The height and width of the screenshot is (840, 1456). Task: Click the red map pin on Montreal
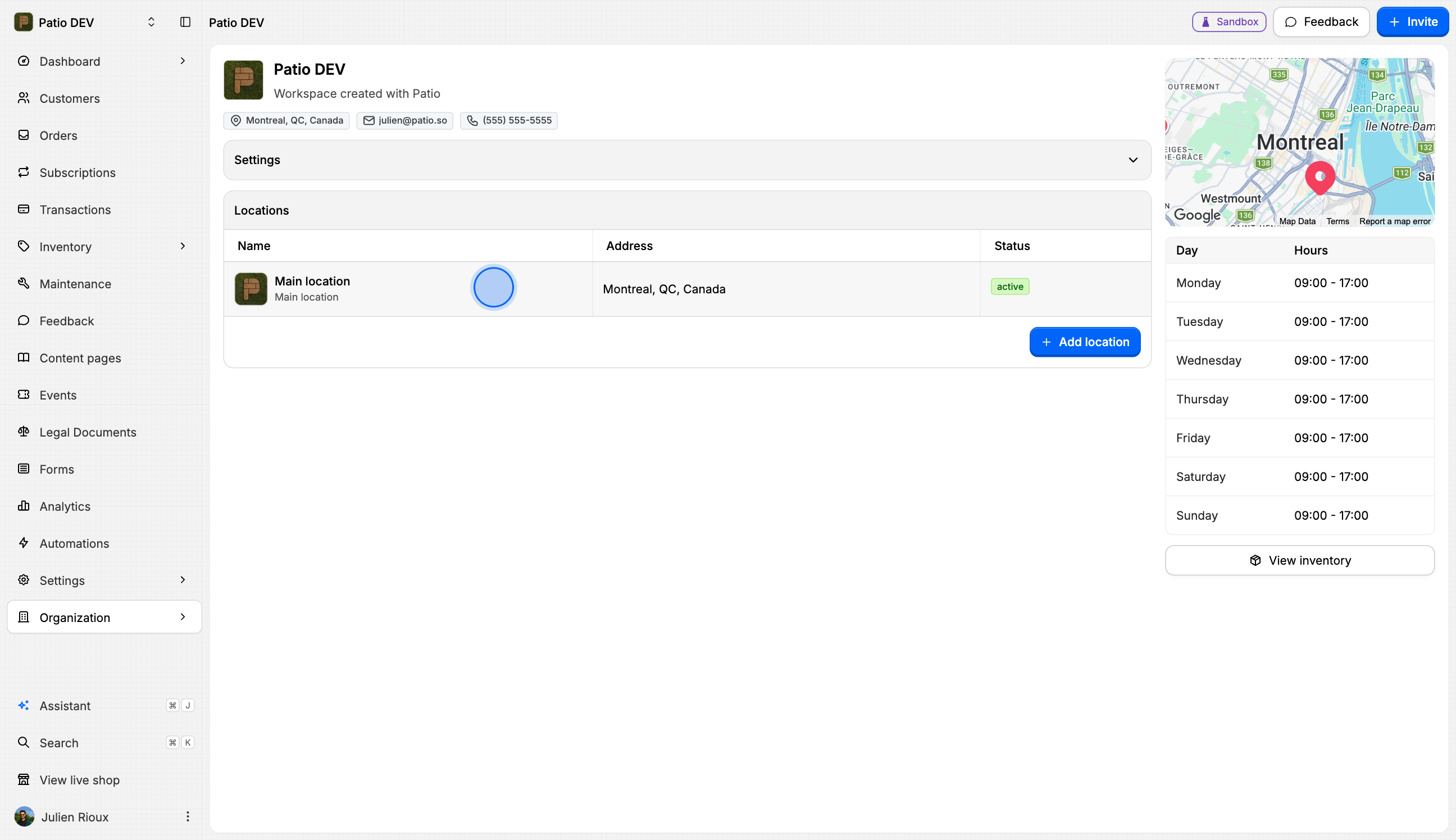point(1320,178)
